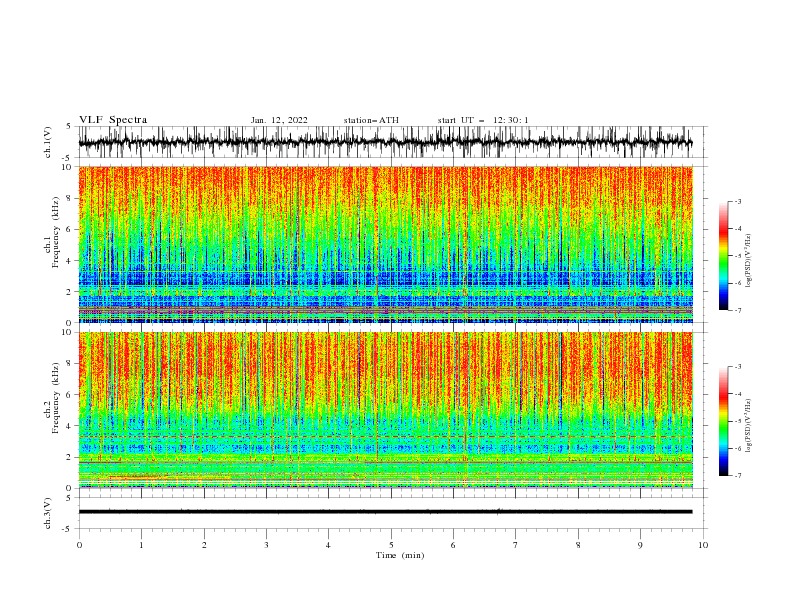The width and height of the screenshot is (792, 612).
Task: Click time axis tick label "1"
Action: tap(141, 545)
